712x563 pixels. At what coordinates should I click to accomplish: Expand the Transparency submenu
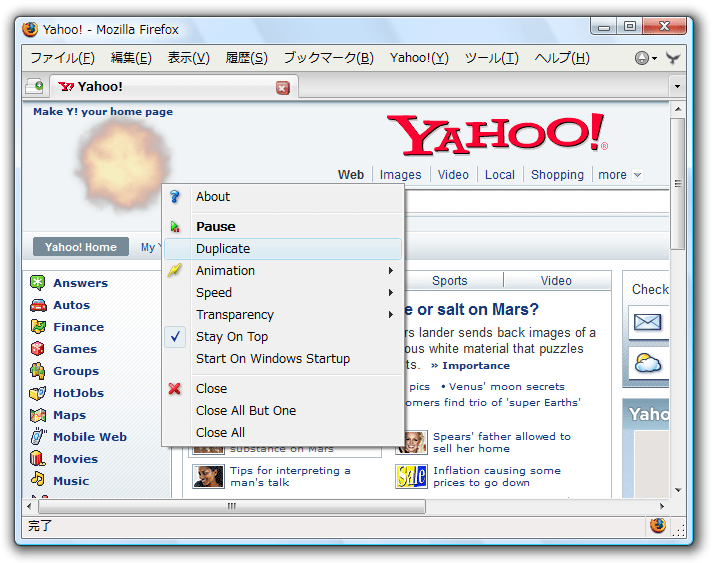(x=391, y=315)
